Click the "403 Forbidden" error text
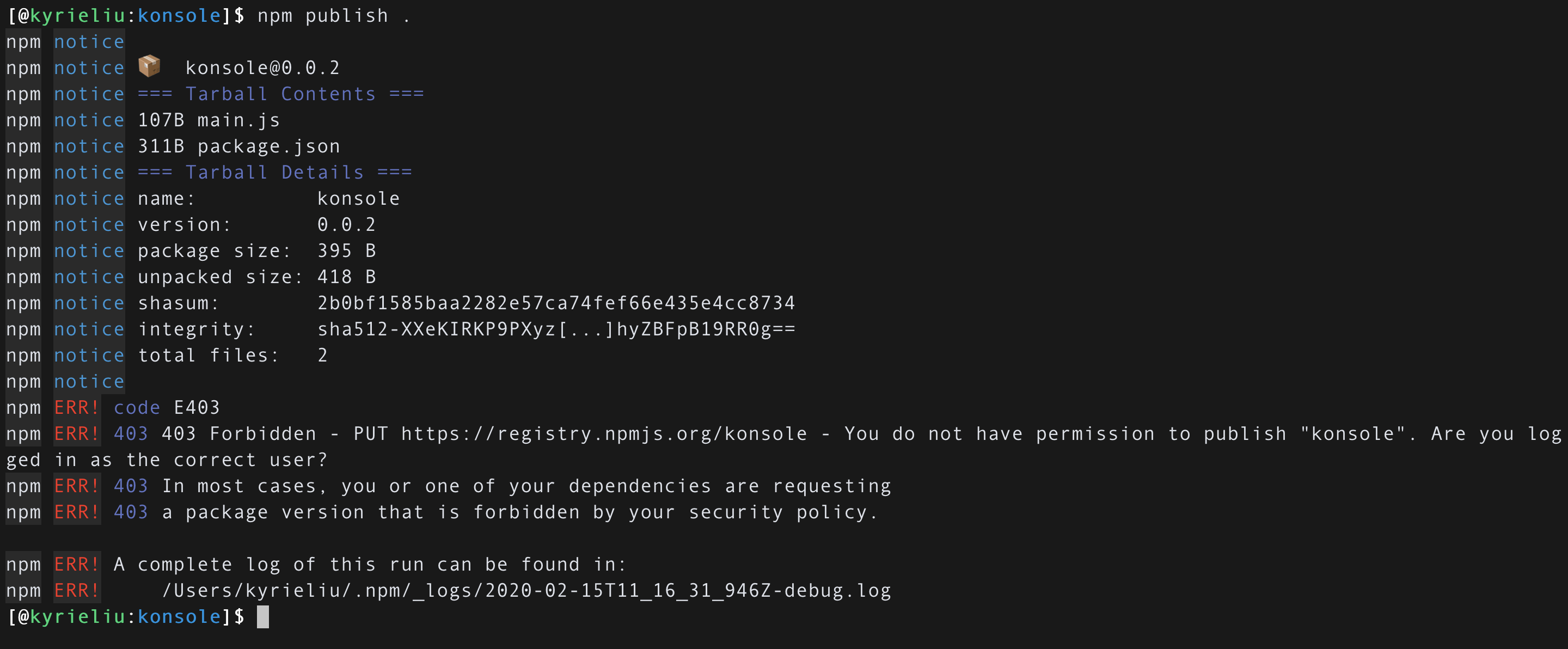Viewport: 1568px width, 649px height. (x=238, y=434)
